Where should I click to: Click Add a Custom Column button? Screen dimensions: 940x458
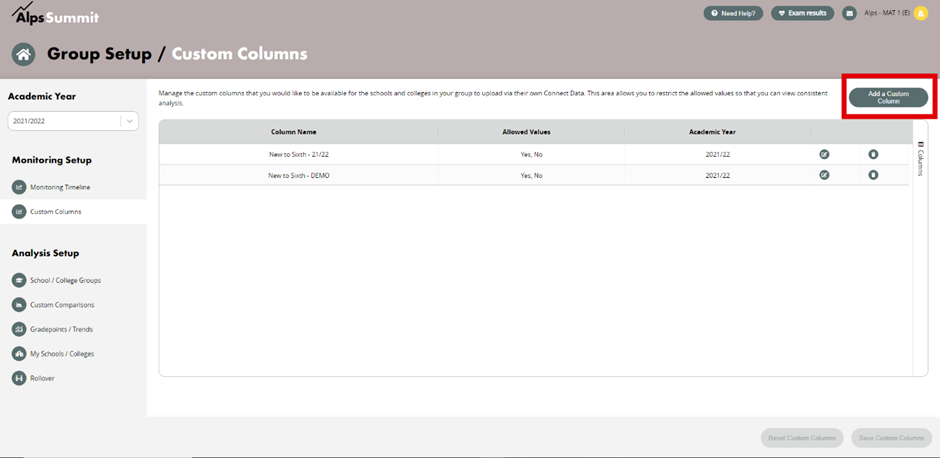click(888, 98)
